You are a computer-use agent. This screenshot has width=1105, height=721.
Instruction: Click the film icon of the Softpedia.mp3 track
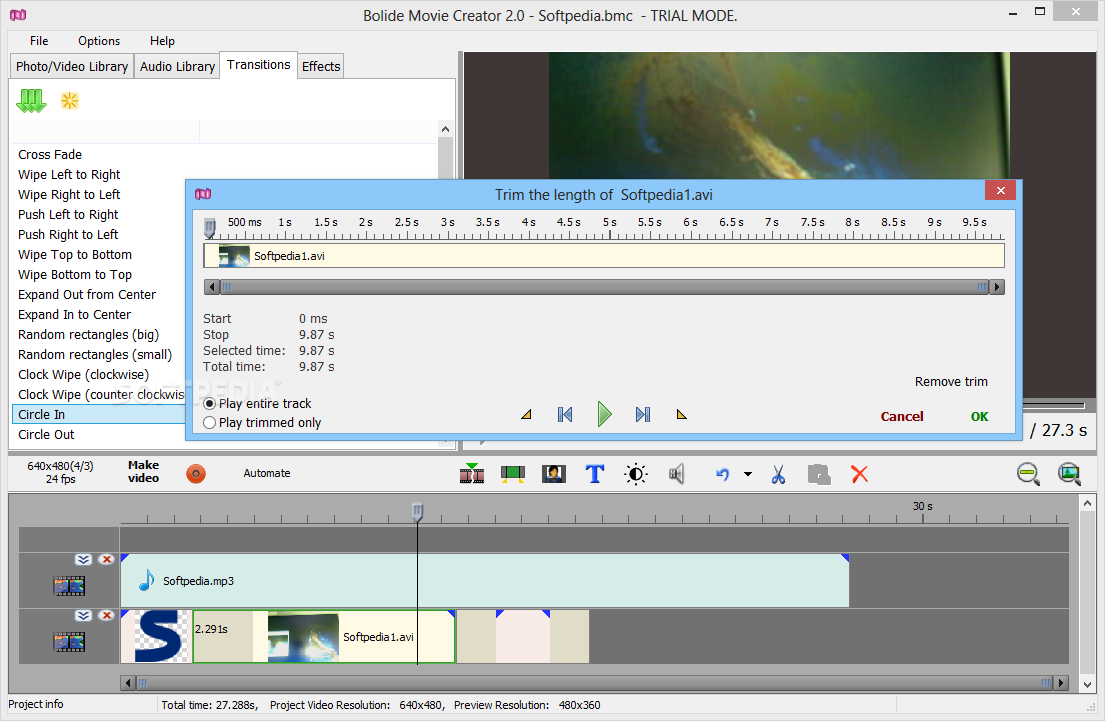pyautogui.click(x=69, y=586)
